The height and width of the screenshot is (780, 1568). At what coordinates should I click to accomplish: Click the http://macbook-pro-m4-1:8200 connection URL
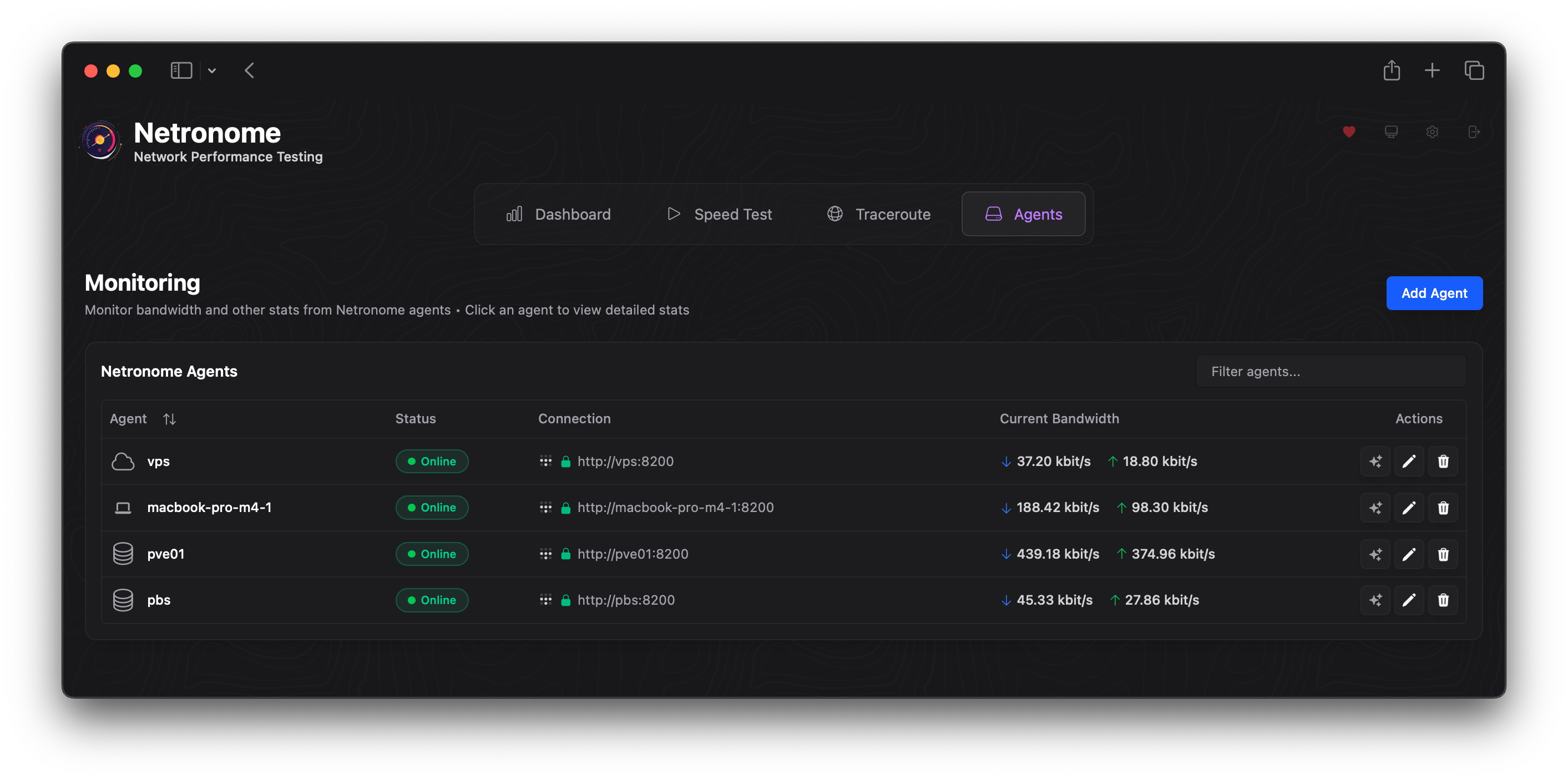pos(676,508)
